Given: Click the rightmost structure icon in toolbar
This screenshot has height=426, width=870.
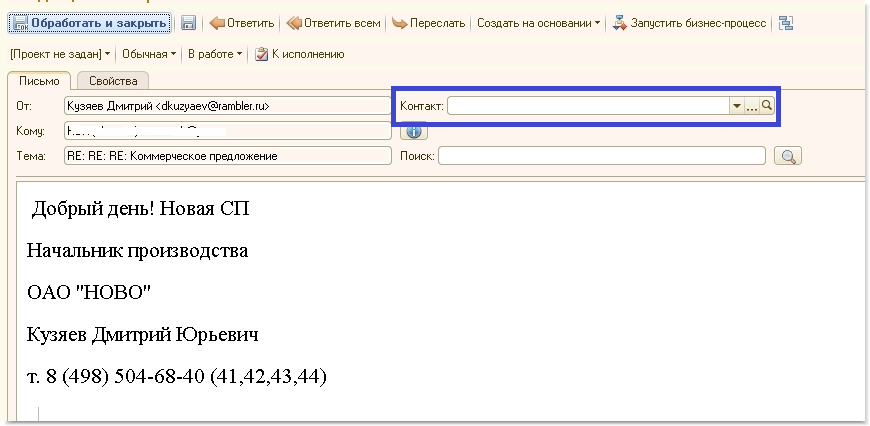Looking at the screenshot, I should (786, 23).
